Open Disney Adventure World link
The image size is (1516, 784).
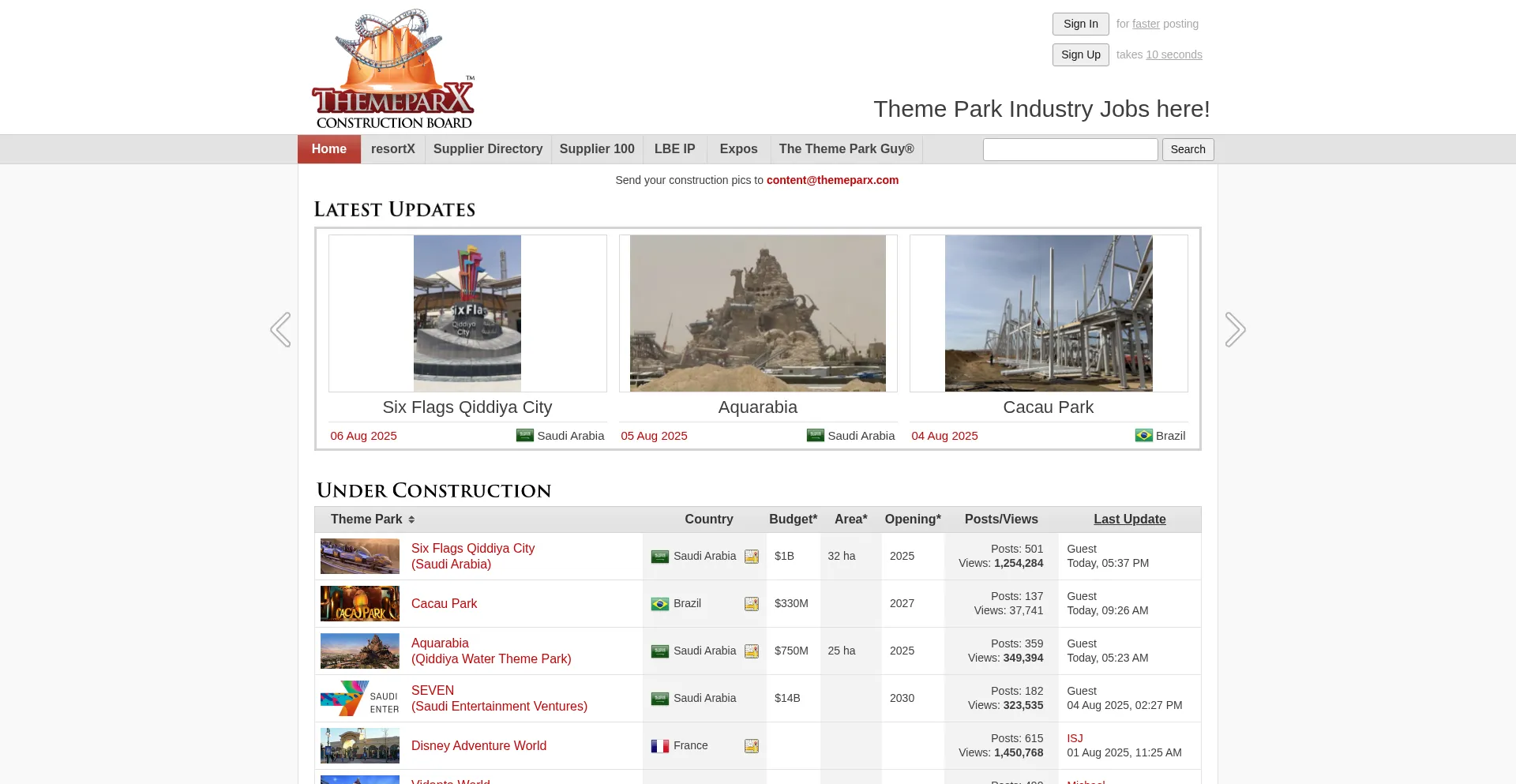click(478, 745)
